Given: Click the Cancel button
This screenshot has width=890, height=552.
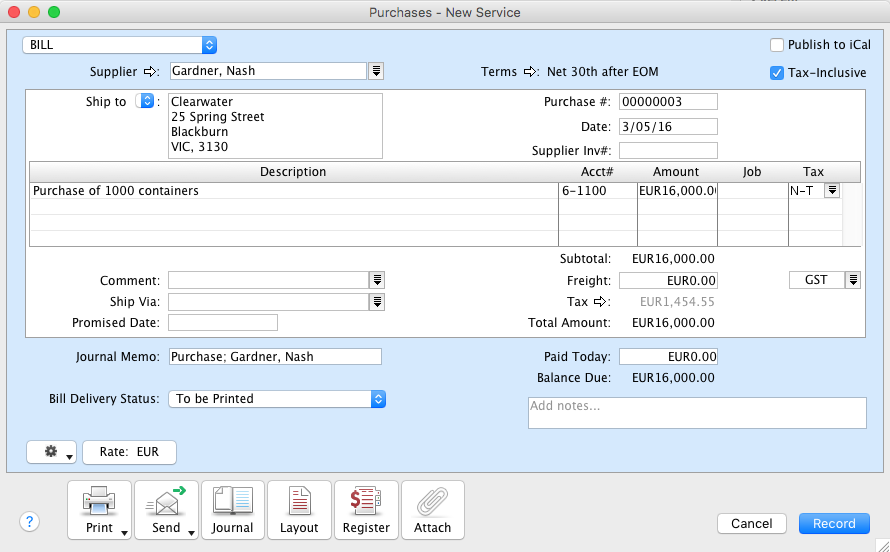Looking at the screenshot, I should 751,523.
